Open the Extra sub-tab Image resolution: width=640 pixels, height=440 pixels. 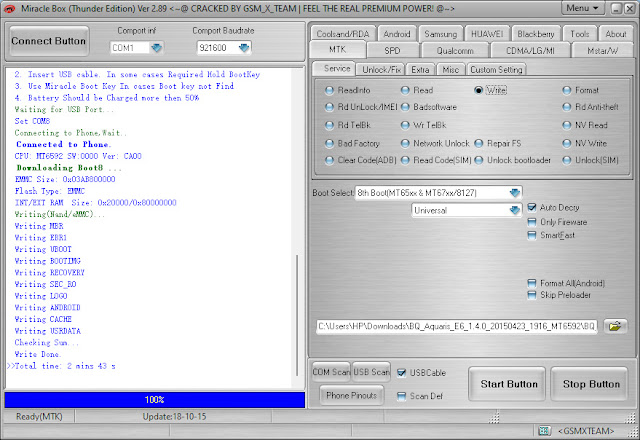pyautogui.click(x=420, y=70)
